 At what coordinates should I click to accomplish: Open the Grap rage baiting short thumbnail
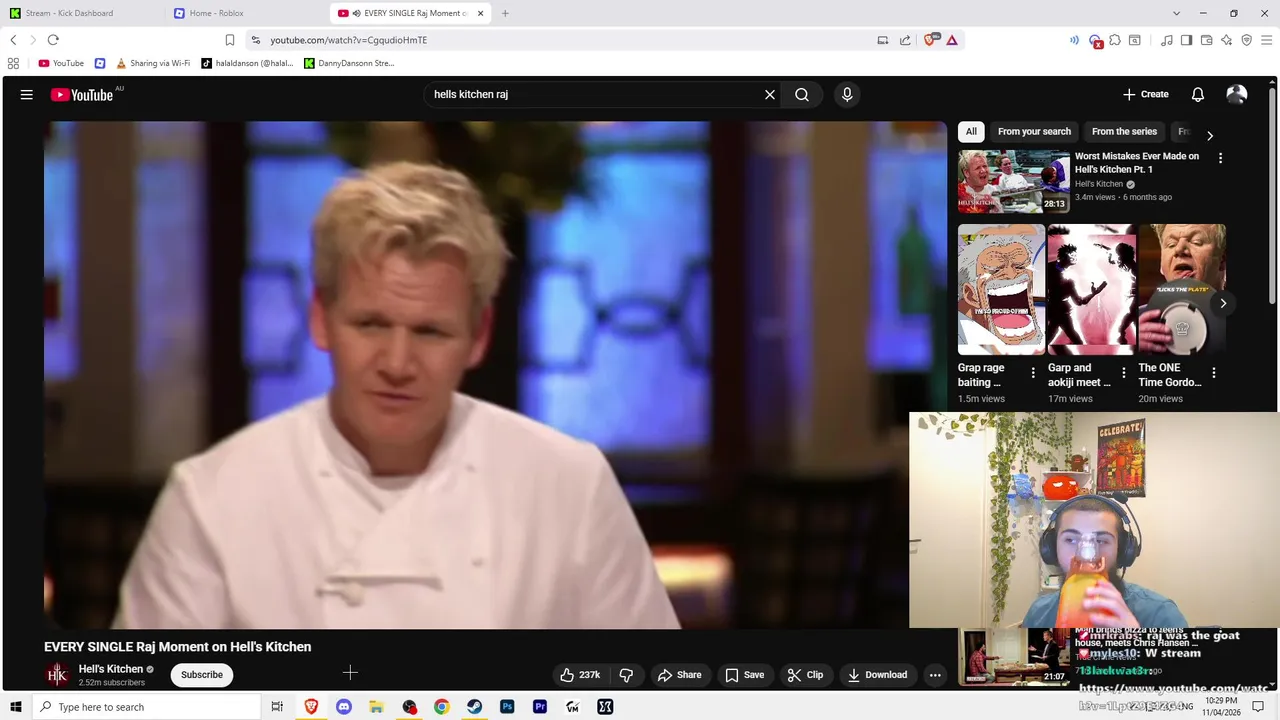(x=1001, y=289)
